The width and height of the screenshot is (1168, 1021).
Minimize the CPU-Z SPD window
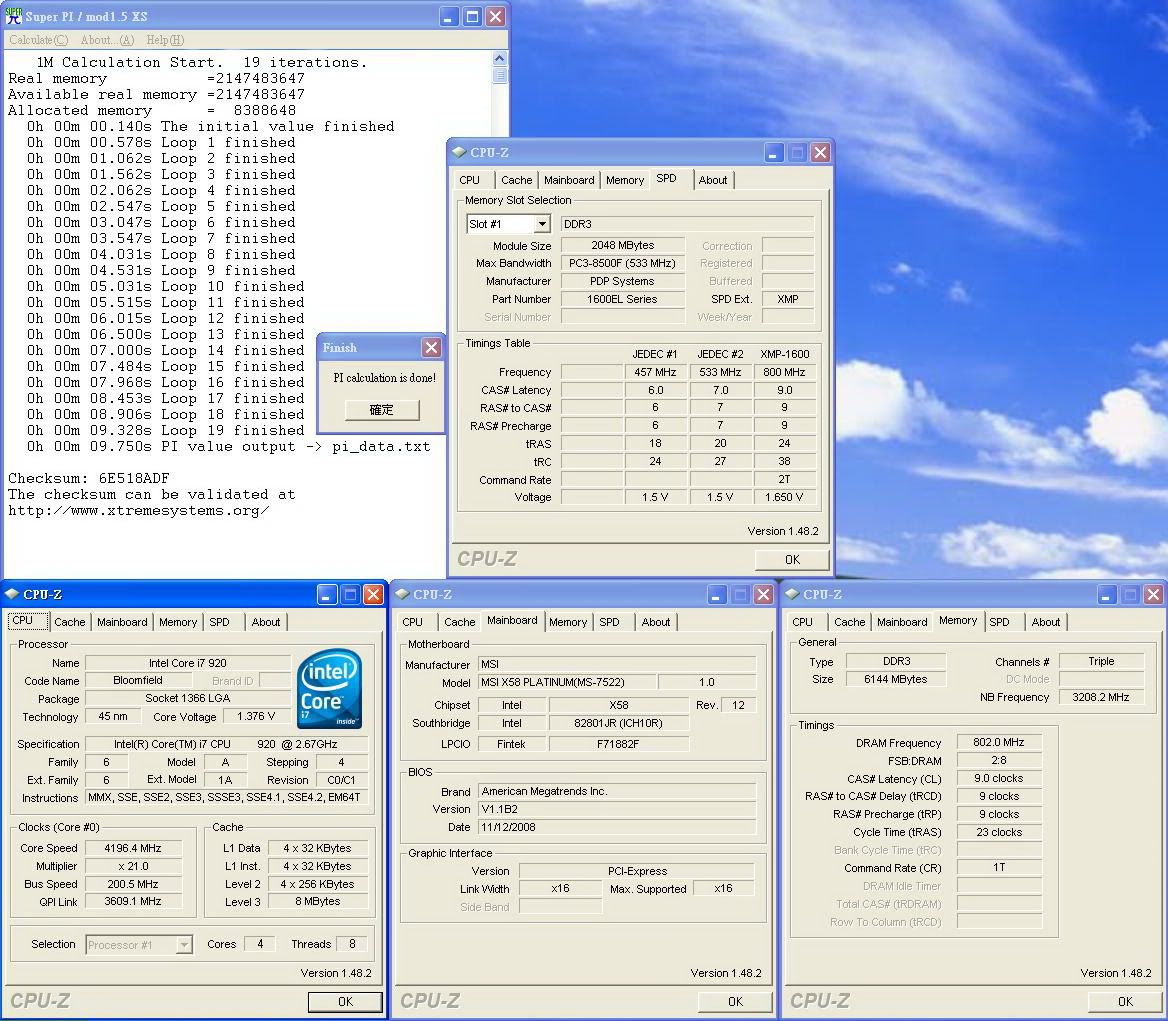[x=773, y=153]
